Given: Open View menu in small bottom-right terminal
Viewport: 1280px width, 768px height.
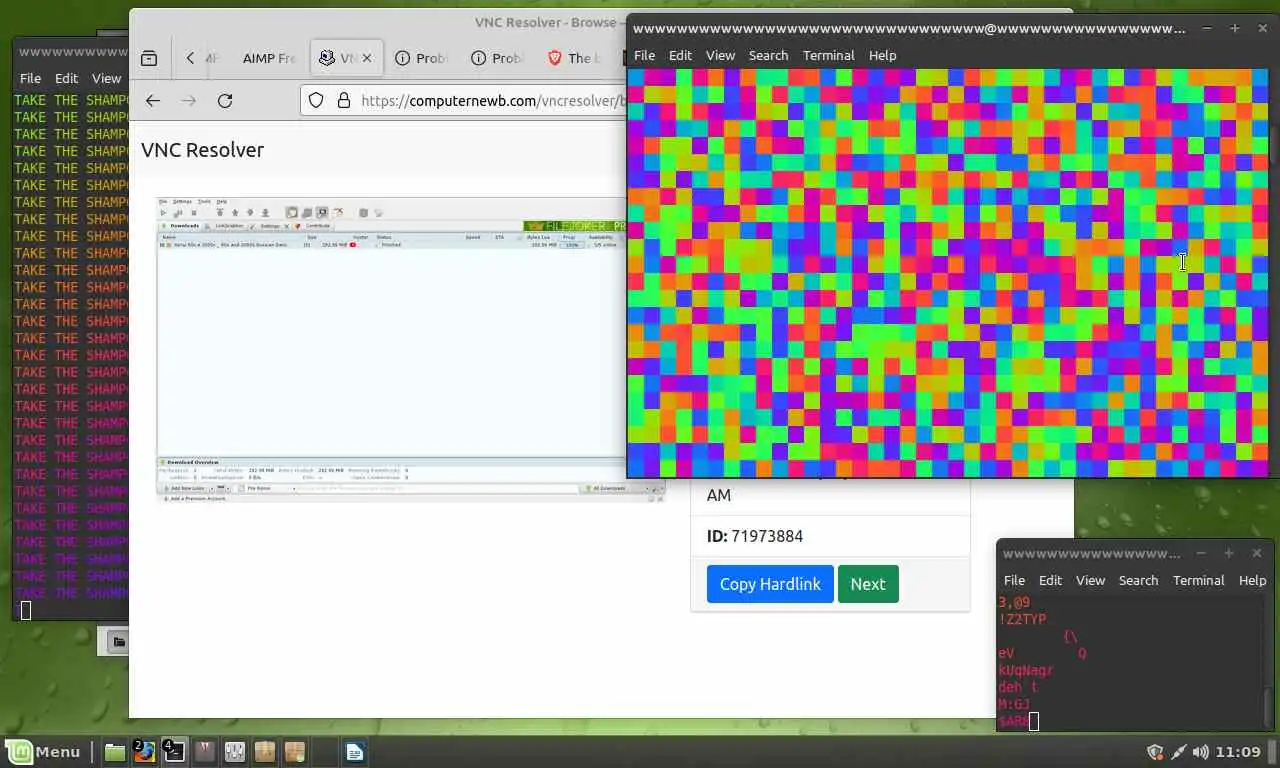Looking at the screenshot, I should click(x=1090, y=580).
